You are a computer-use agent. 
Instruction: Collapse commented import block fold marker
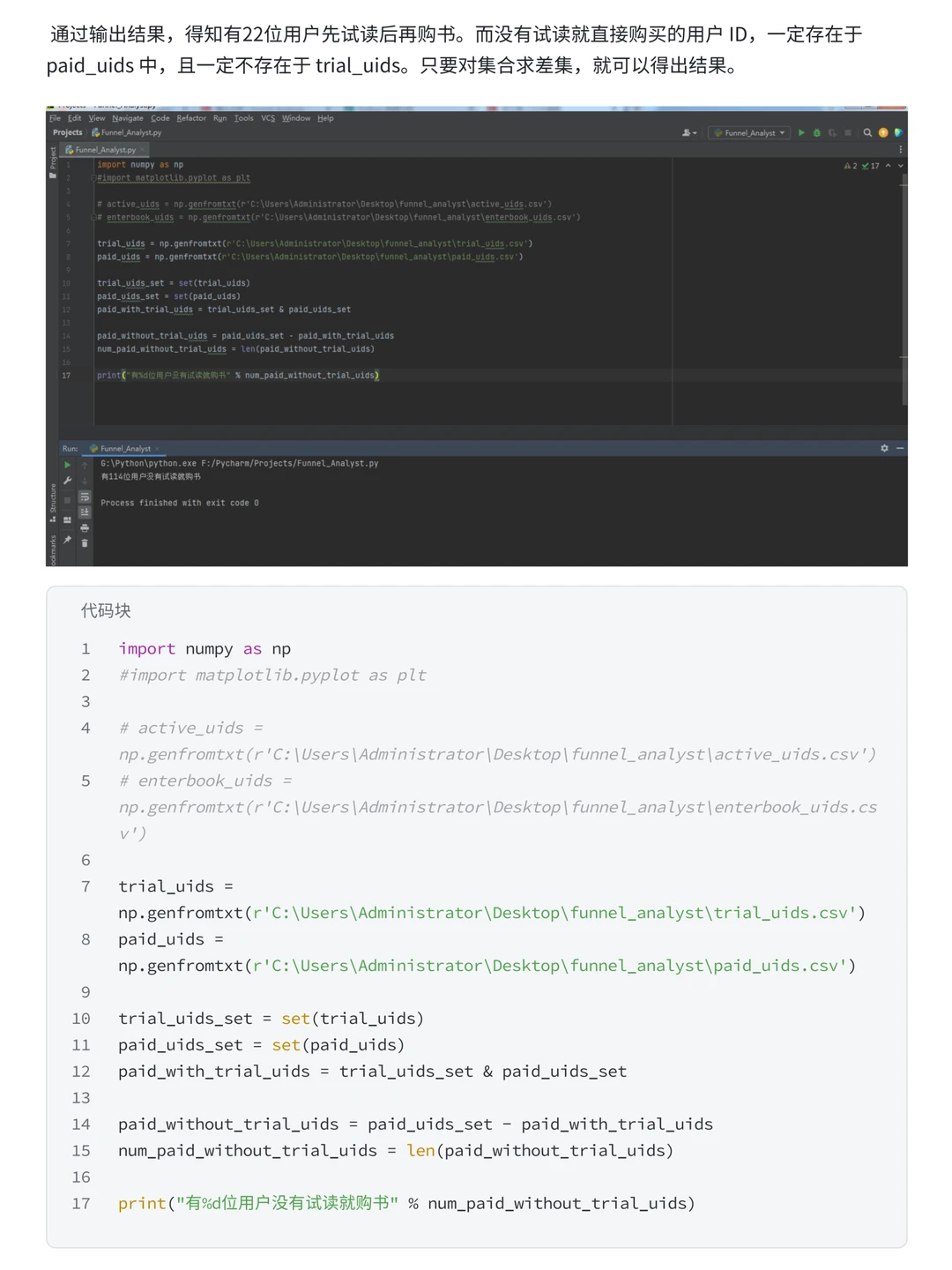(x=93, y=177)
